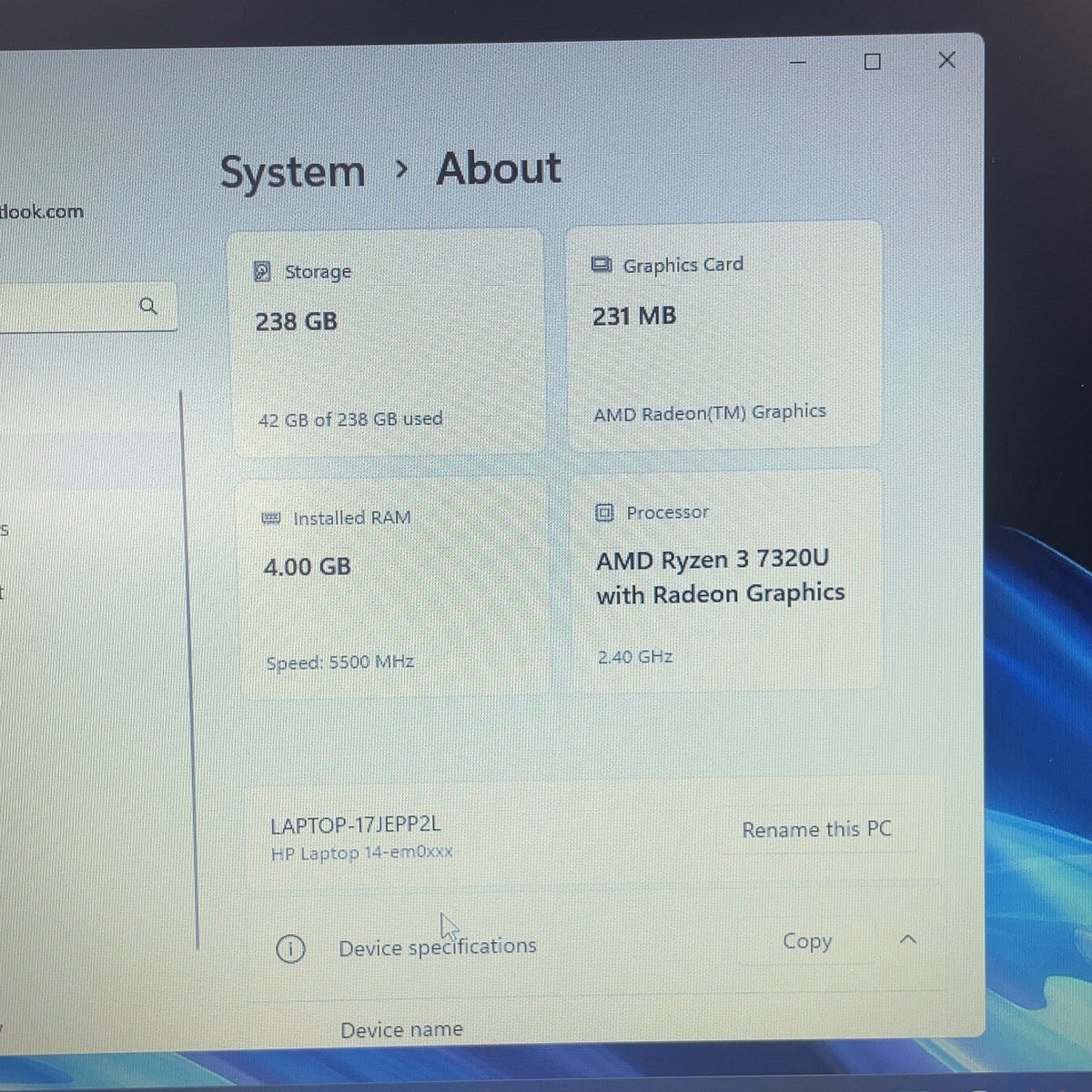Click the Device specifications info icon
Image resolution: width=1092 pixels, height=1092 pixels.
coord(290,949)
